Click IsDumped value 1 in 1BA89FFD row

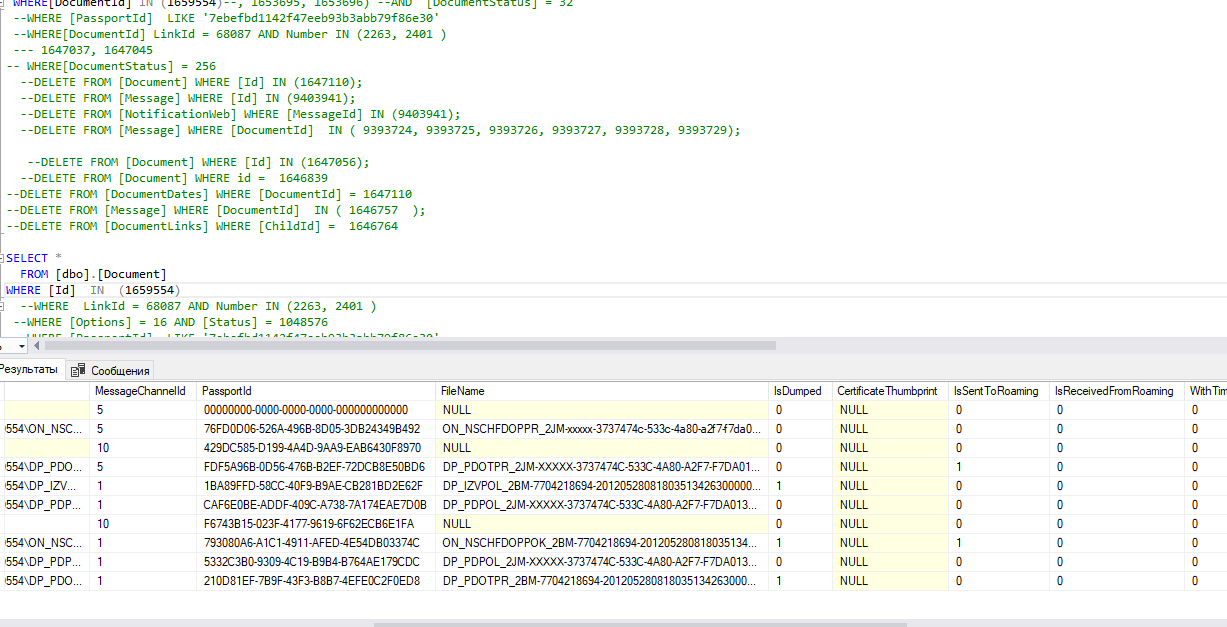[x=801, y=486]
